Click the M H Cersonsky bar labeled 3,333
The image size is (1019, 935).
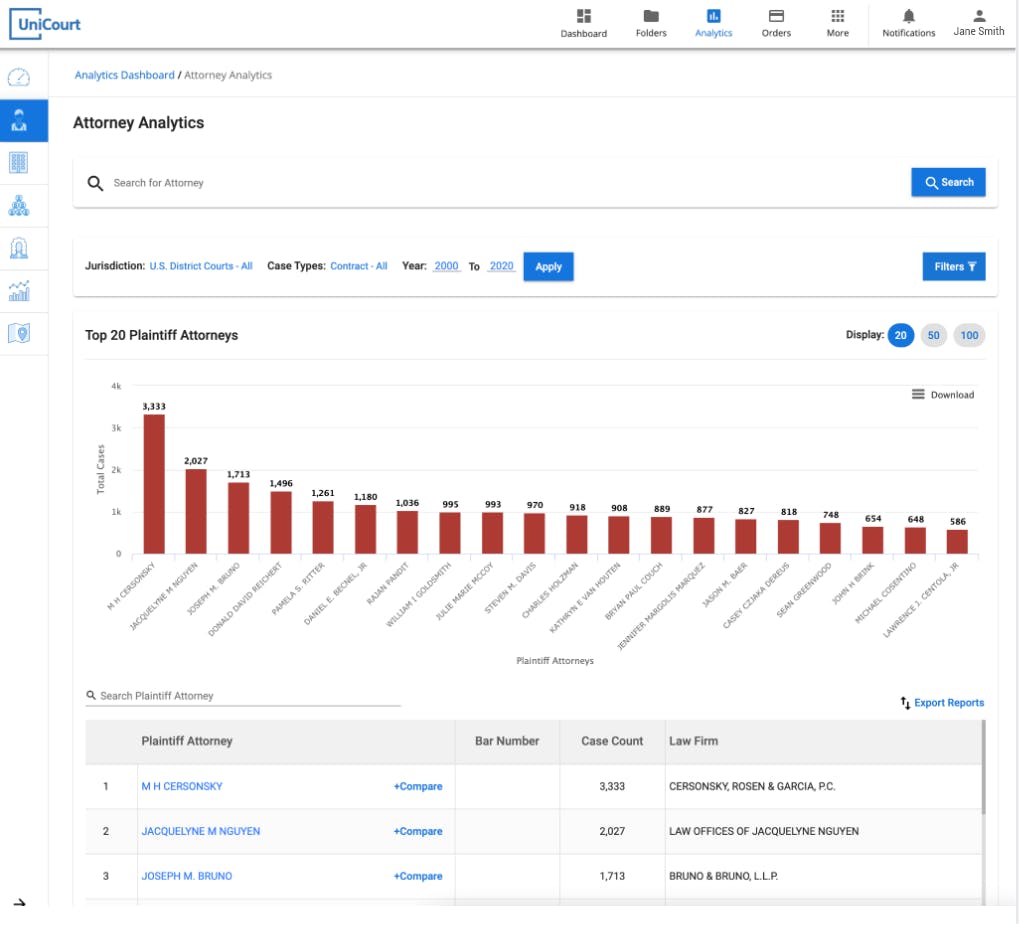154,483
